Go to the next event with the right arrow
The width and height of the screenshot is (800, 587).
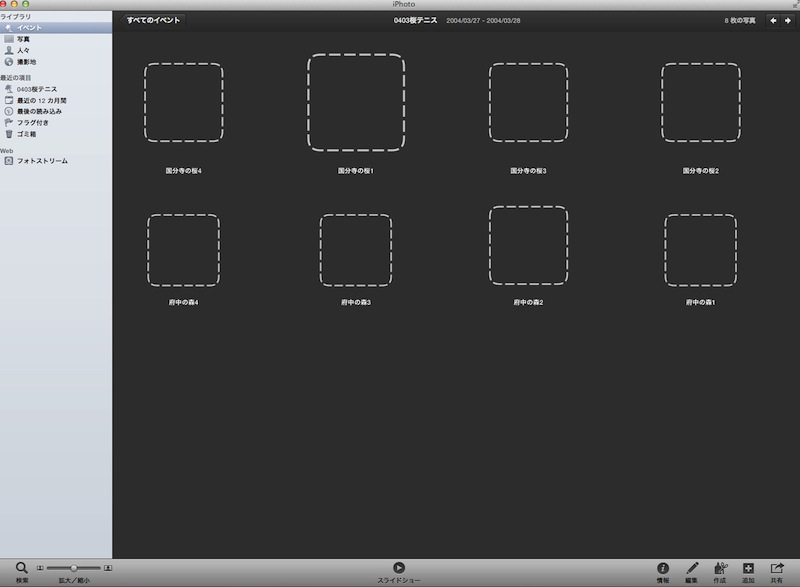(788, 20)
